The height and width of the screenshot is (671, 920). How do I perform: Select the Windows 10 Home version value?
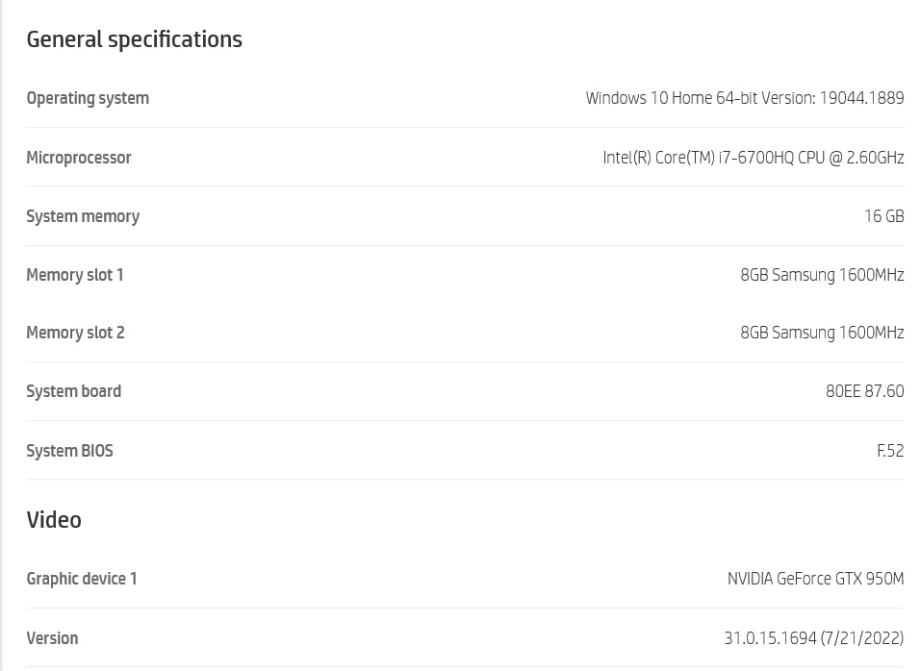(744, 98)
